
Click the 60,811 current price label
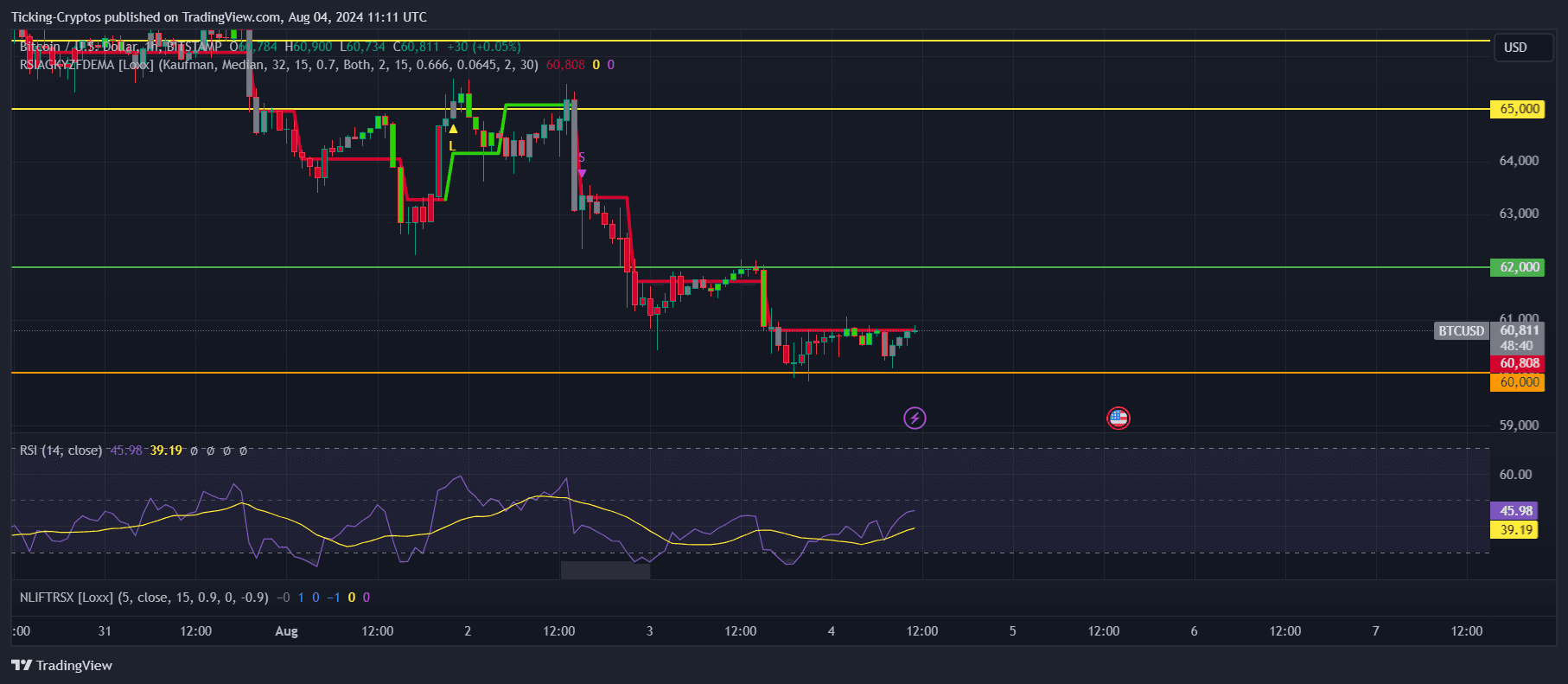coord(1518,330)
